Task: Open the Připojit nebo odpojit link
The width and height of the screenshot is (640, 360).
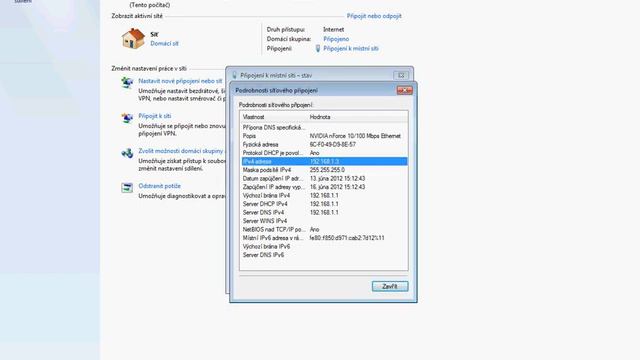Action: point(374,16)
